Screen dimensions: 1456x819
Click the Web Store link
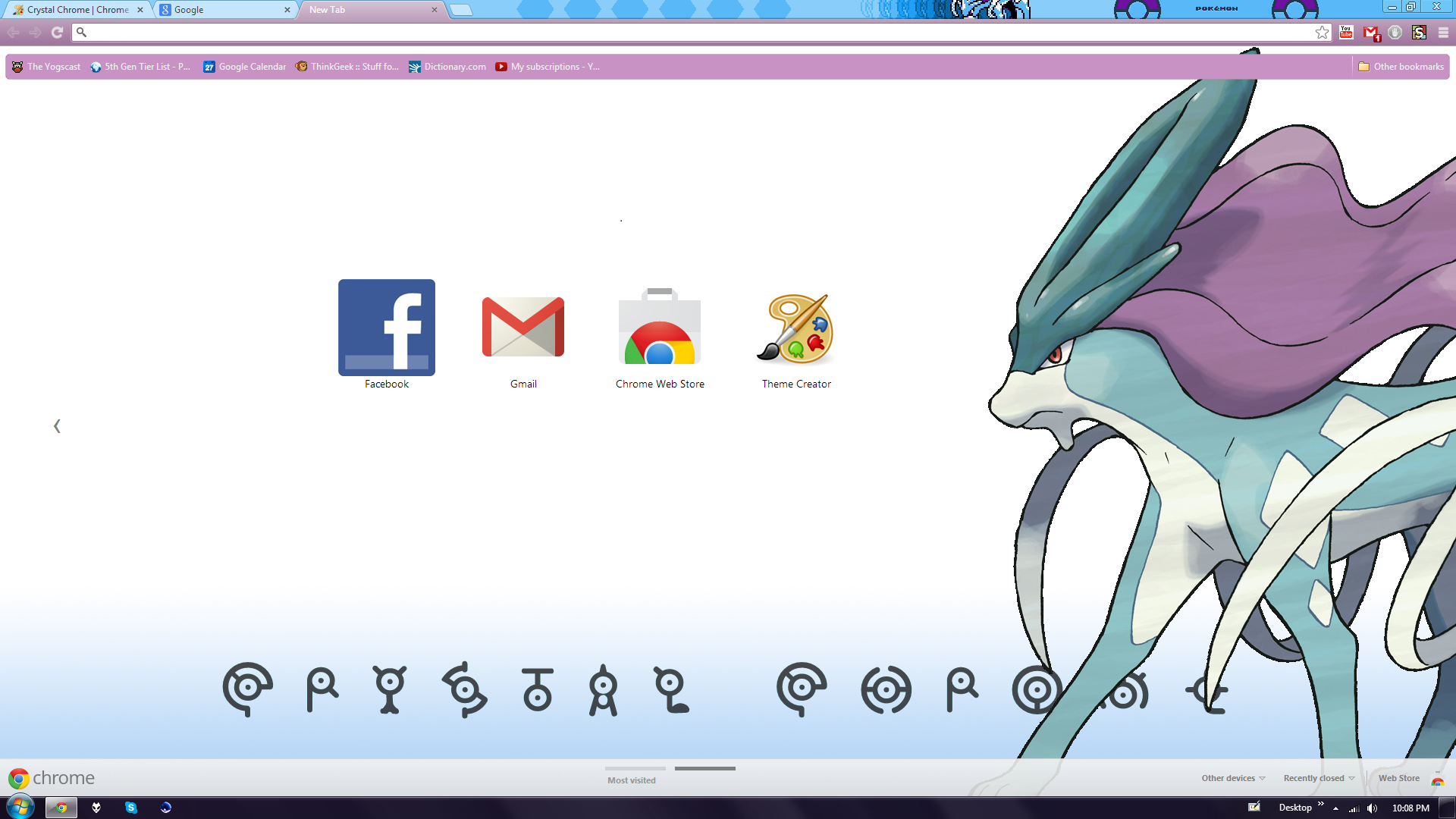(x=1399, y=778)
